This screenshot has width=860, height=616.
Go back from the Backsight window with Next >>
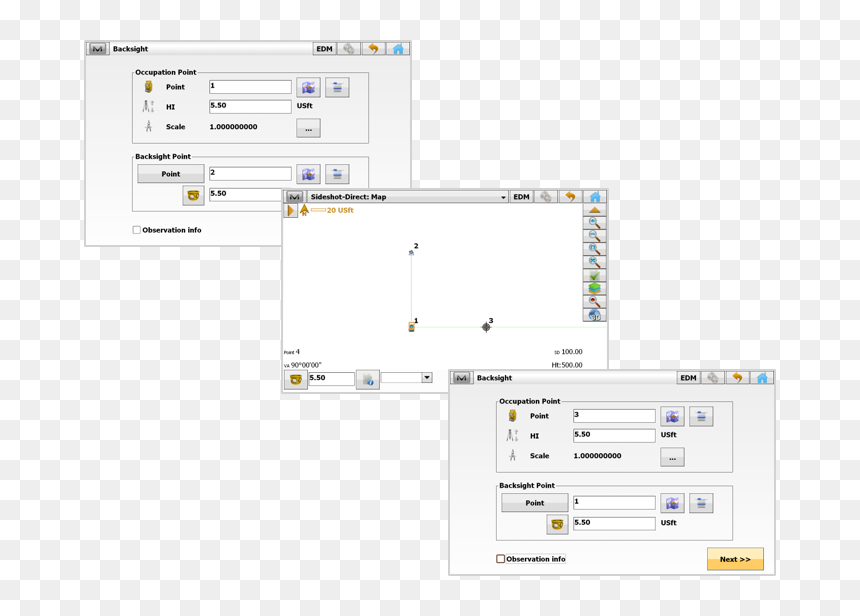737,377
